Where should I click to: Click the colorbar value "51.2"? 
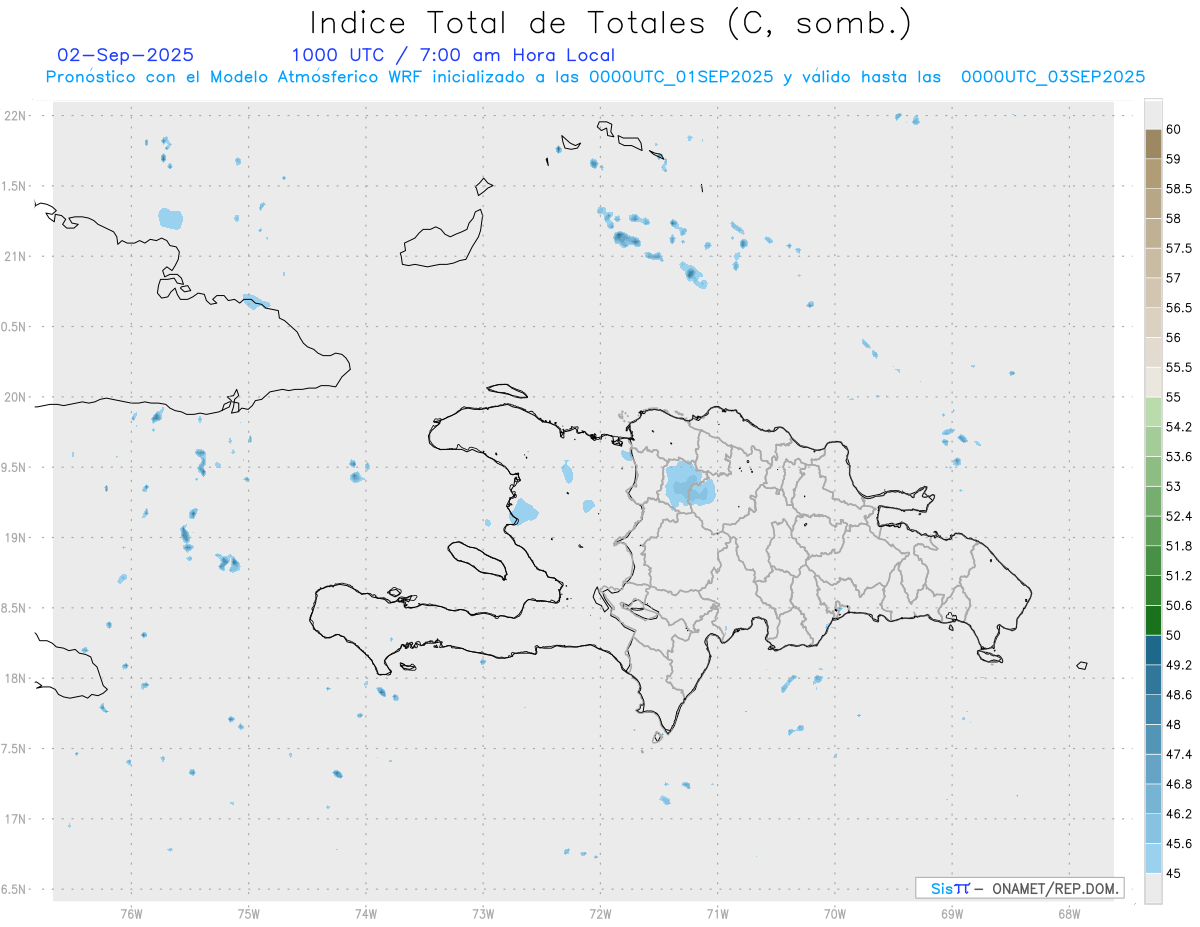point(1178,576)
